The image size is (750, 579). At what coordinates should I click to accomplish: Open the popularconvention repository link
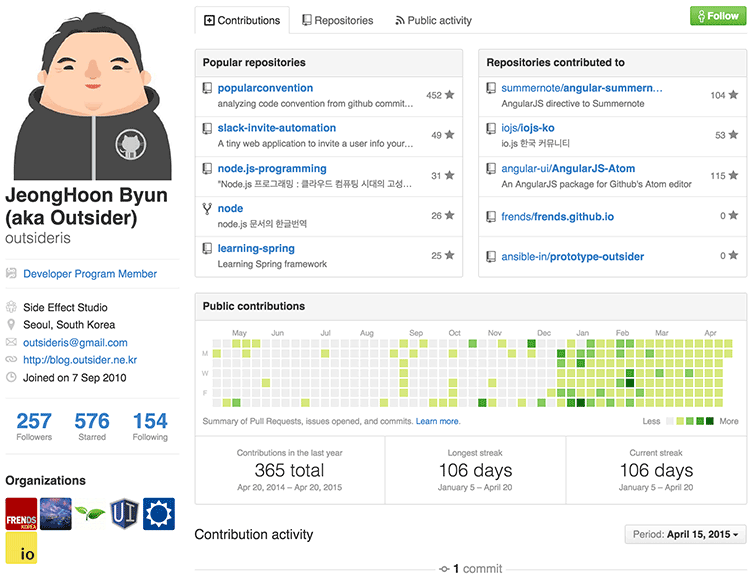point(265,88)
